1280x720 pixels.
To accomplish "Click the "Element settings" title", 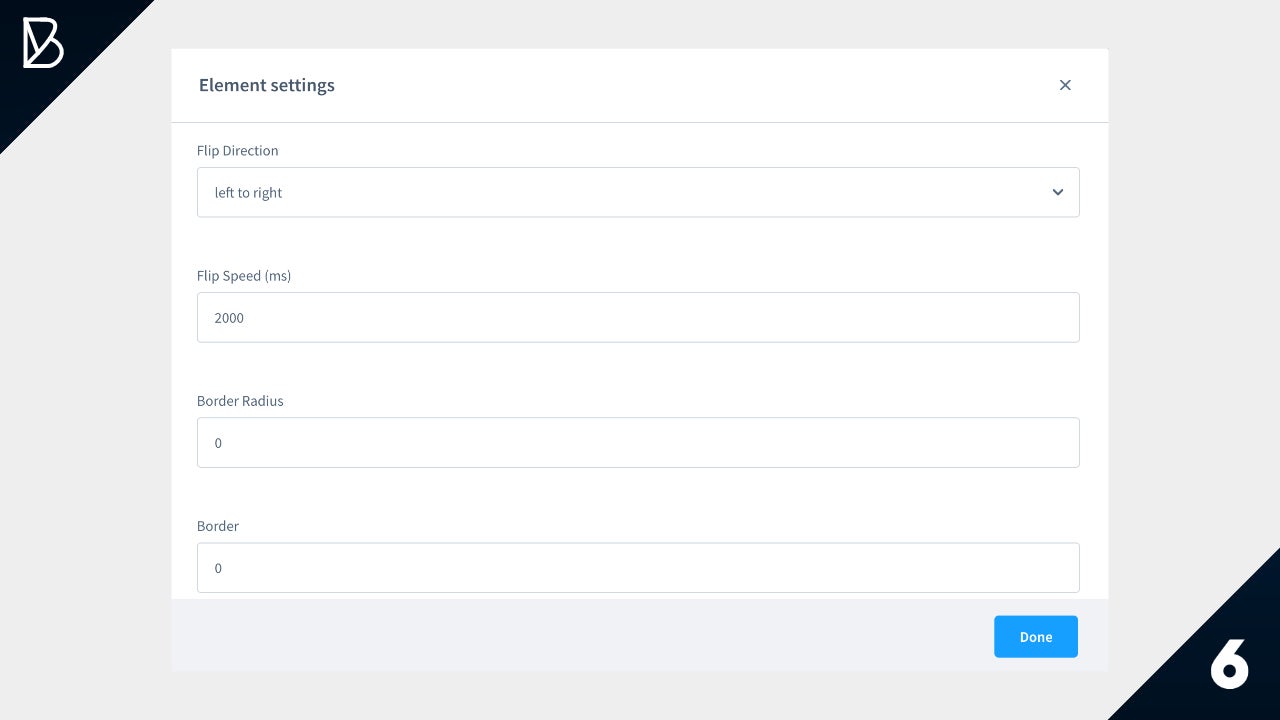I will point(267,85).
